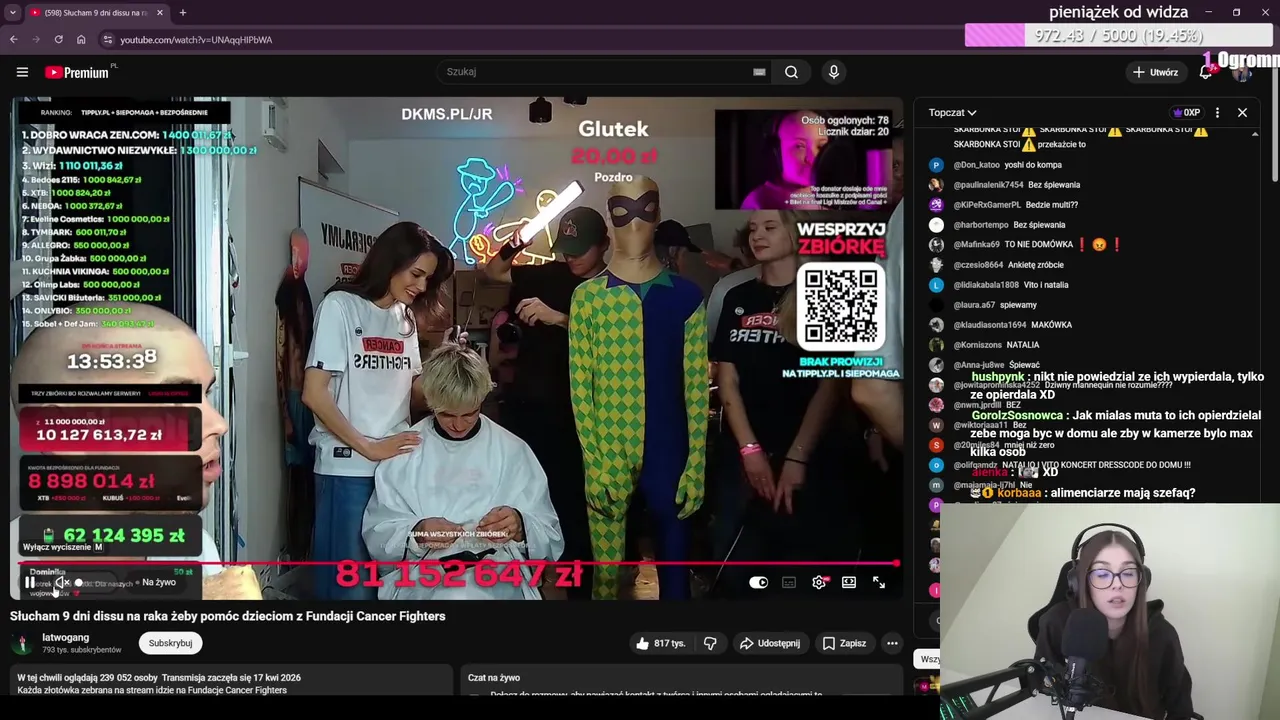Image resolution: width=1280 pixels, height=720 pixels.
Task: Open the latwogang channel name link
Action: coord(65,637)
